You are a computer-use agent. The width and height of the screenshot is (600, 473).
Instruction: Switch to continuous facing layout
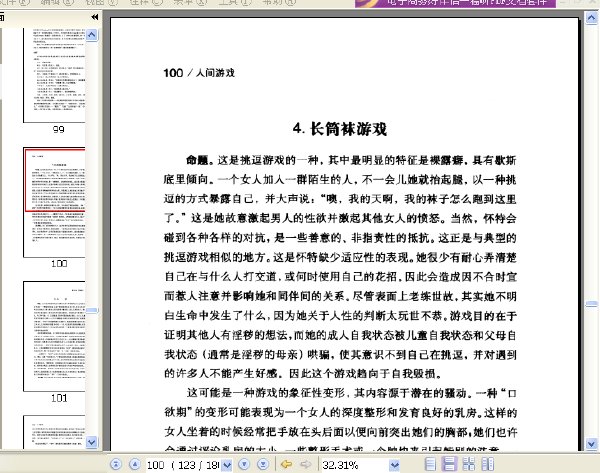tap(469, 465)
